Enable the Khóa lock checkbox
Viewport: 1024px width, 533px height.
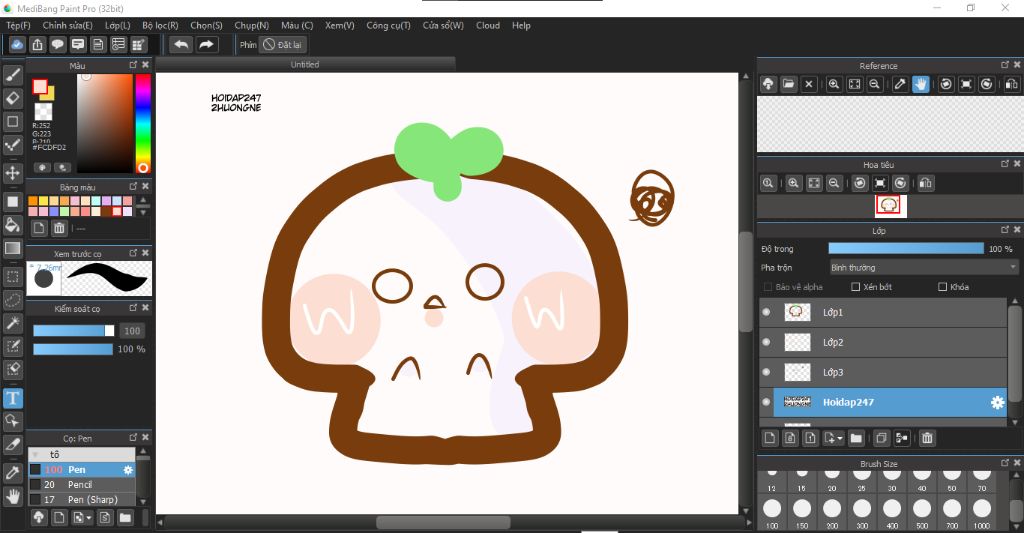(x=942, y=287)
